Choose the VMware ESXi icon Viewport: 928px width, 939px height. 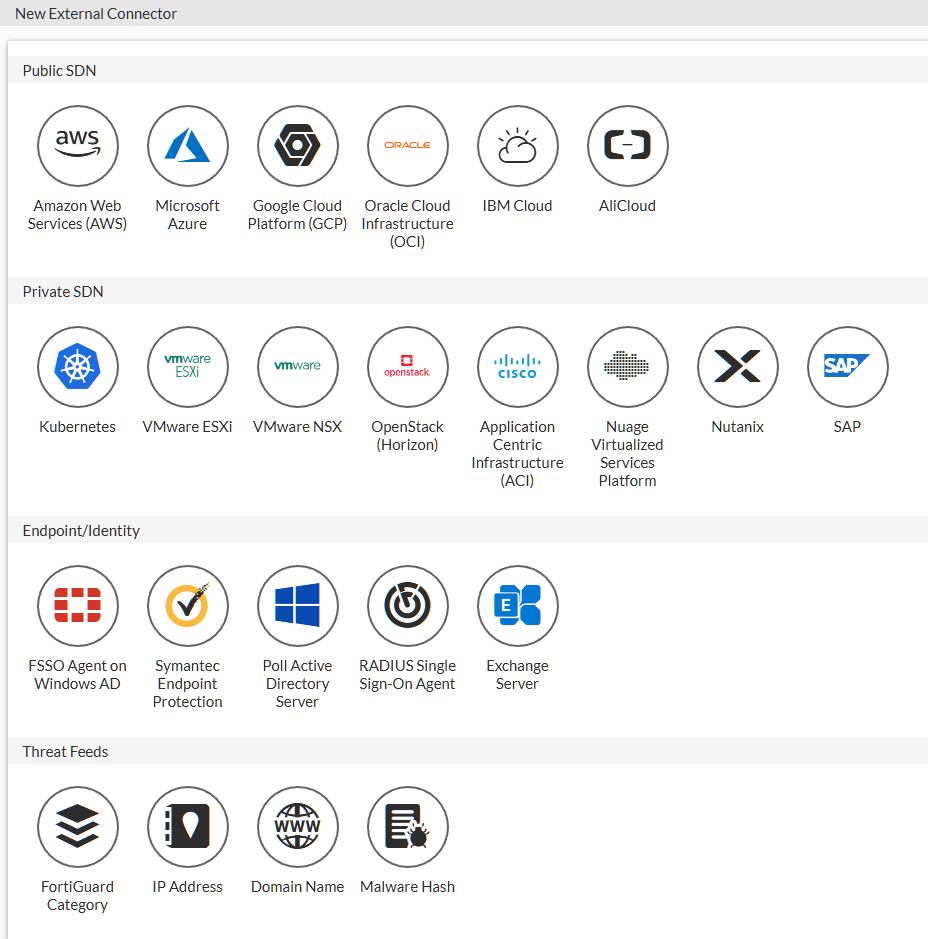(x=188, y=367)
